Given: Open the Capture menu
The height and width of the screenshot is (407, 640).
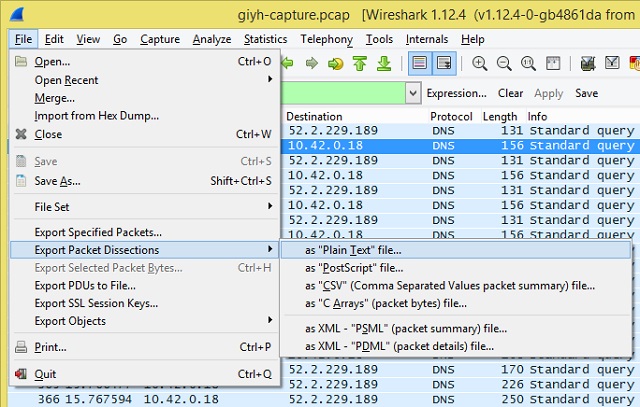Looking at the screenshot, I should point(160,39).
